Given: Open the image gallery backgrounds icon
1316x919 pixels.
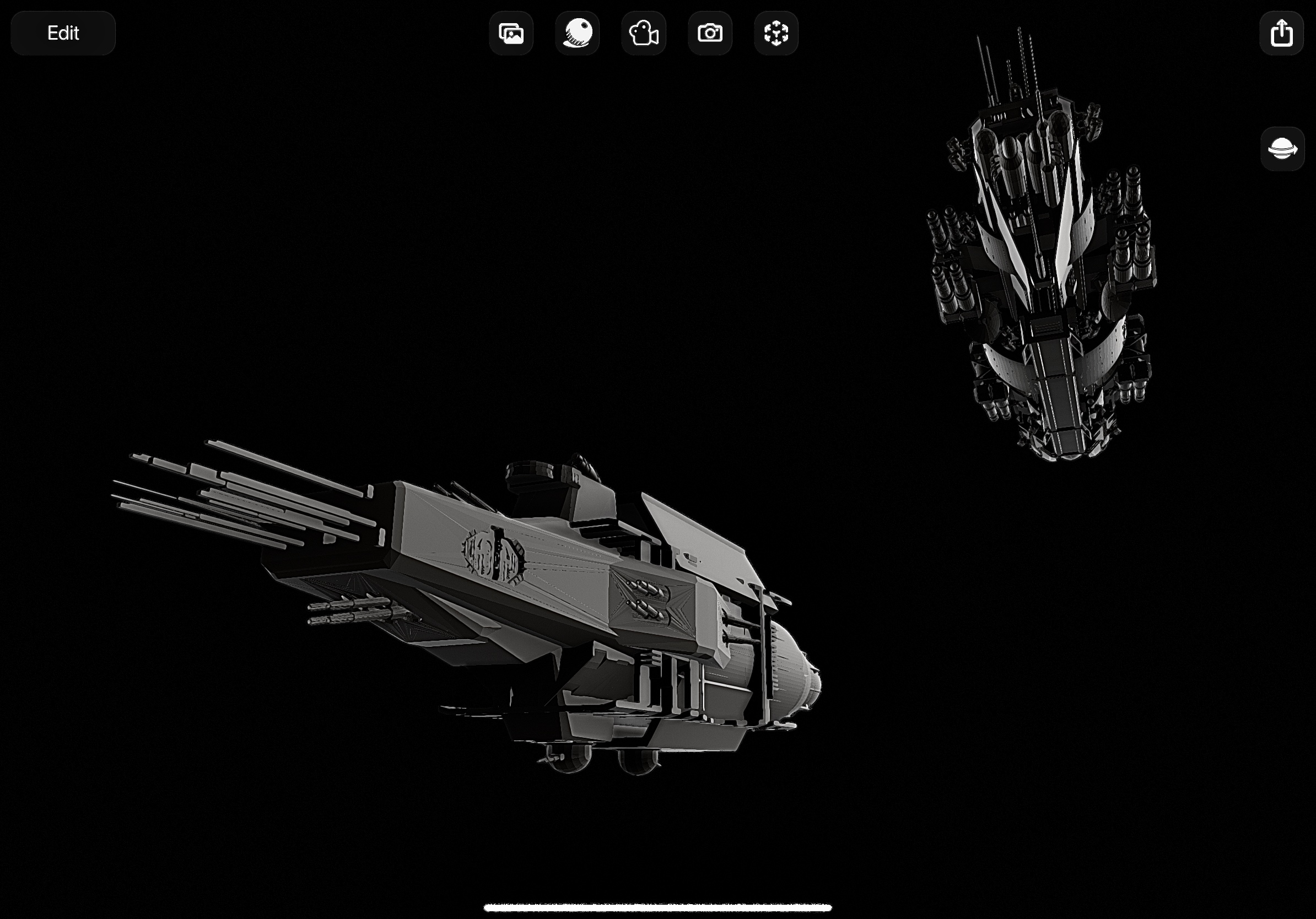Looking at the screenshot, I should pyautogui.click(x=511, y=33).
